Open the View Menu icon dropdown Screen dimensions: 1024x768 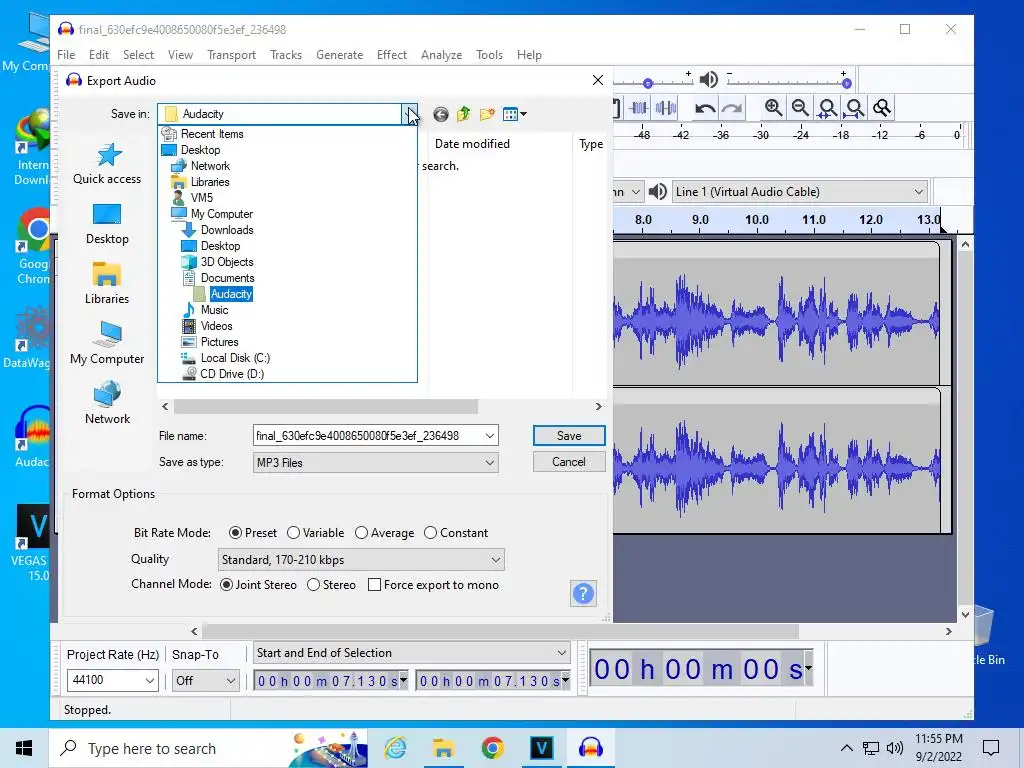(515, 114)
